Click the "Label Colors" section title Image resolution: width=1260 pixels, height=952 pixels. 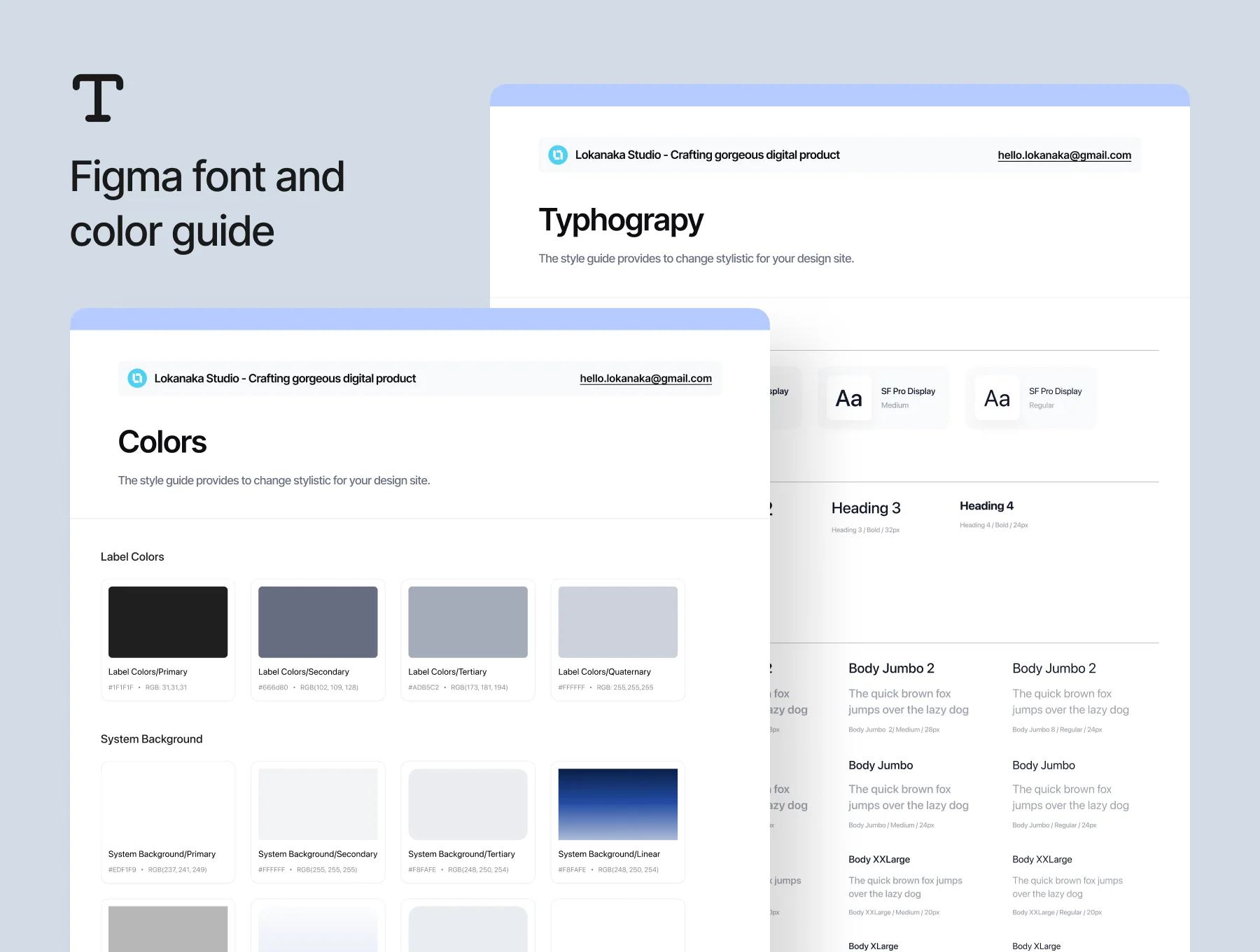[x=132, y=557]
